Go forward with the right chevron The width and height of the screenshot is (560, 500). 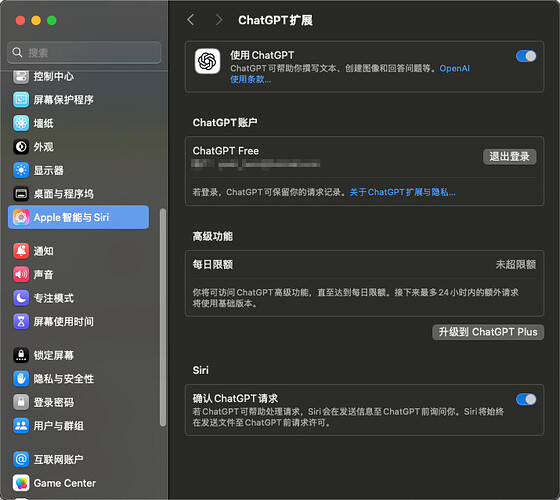[x=219, y=20]
